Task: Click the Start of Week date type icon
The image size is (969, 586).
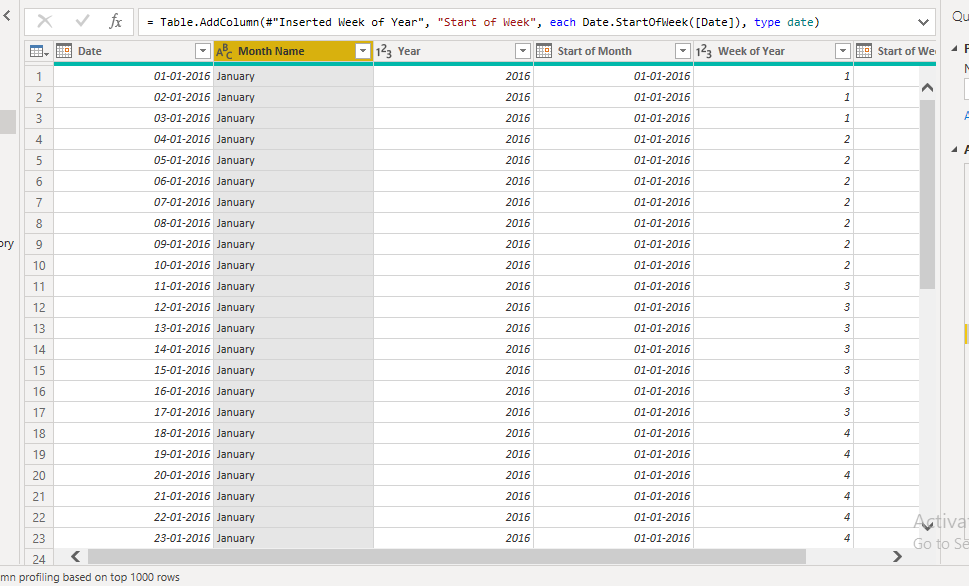Action: [864, 51]
